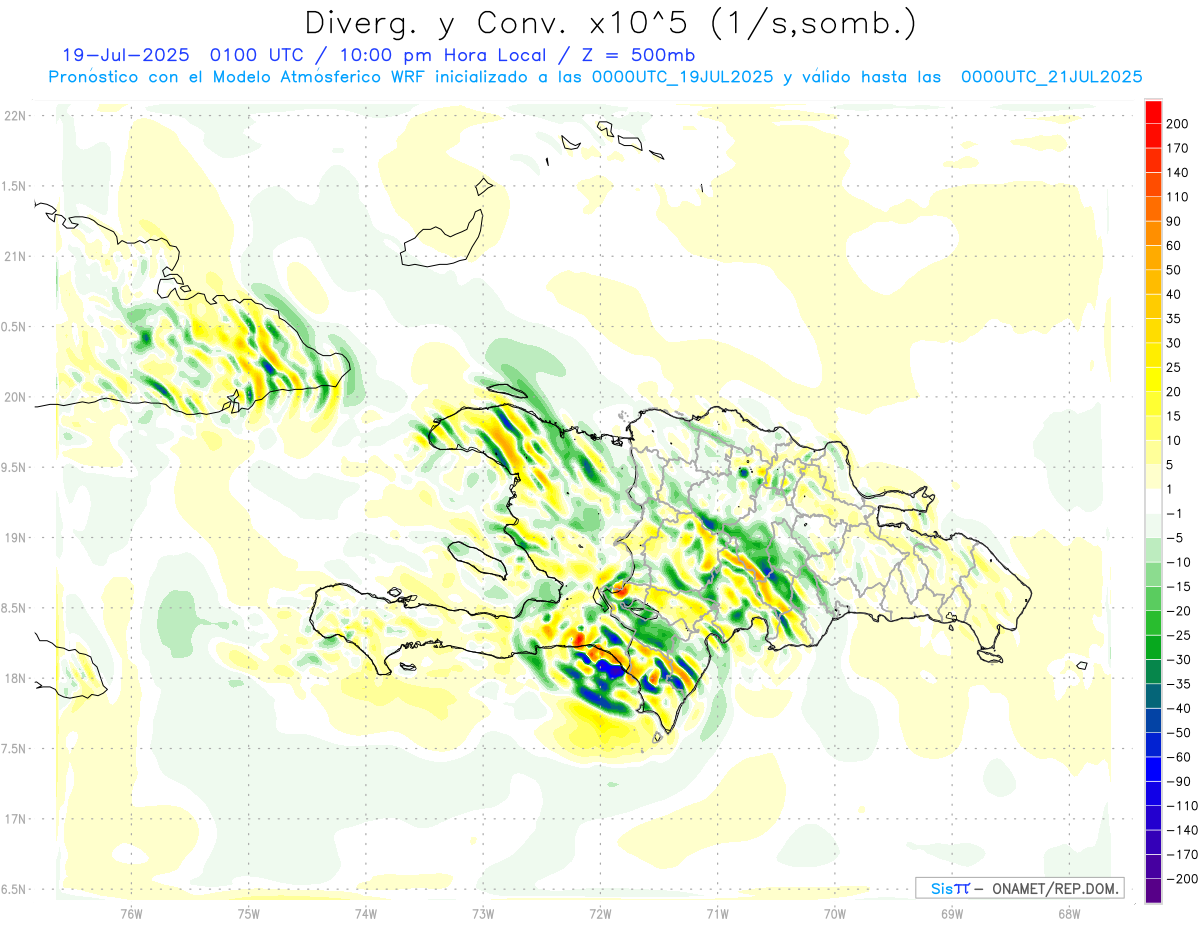
Task: Click the '70W' longitude label
Action: click(835, 914)
